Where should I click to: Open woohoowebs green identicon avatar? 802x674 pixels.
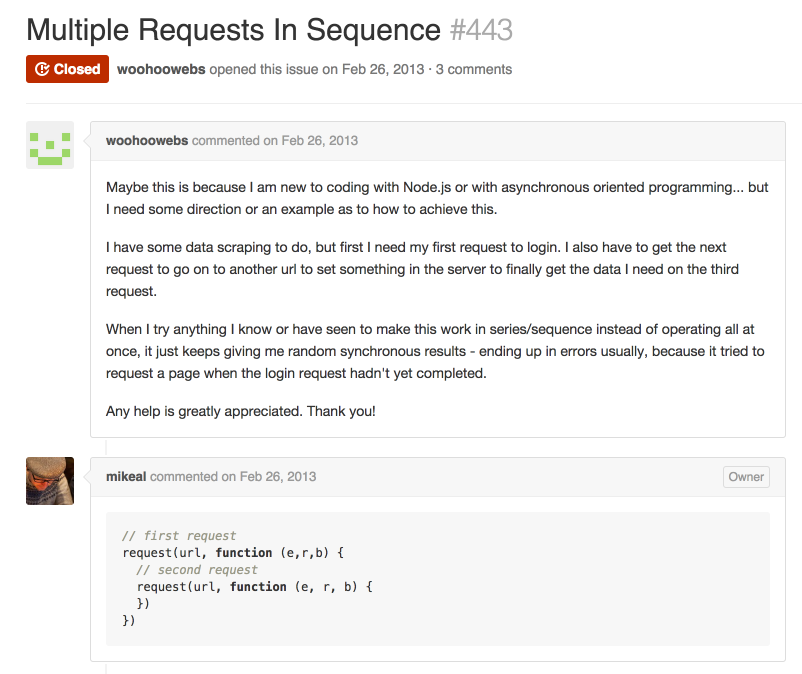pos(50,145)
